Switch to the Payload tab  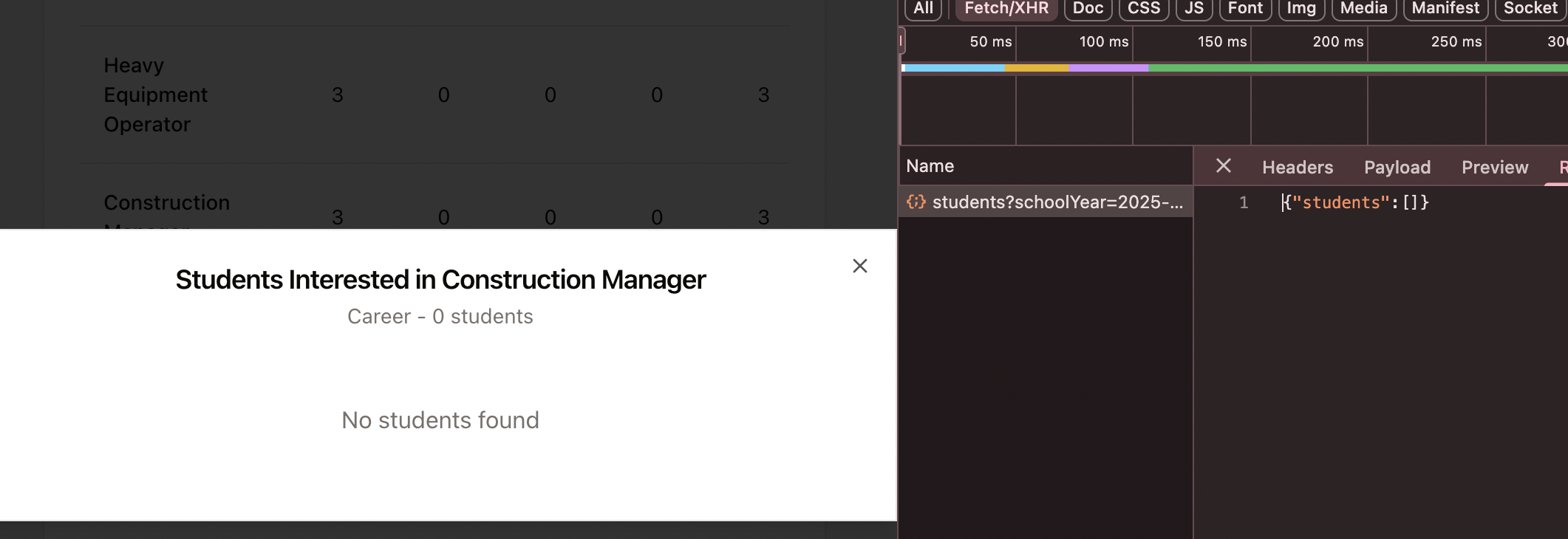(1397, 168)
